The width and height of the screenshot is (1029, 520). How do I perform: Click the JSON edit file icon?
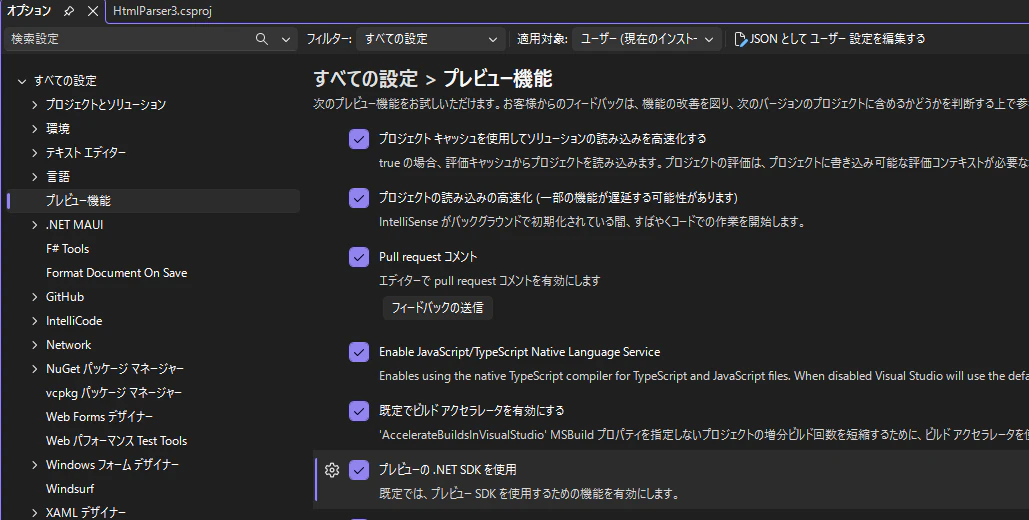click(x=740, y=39)
